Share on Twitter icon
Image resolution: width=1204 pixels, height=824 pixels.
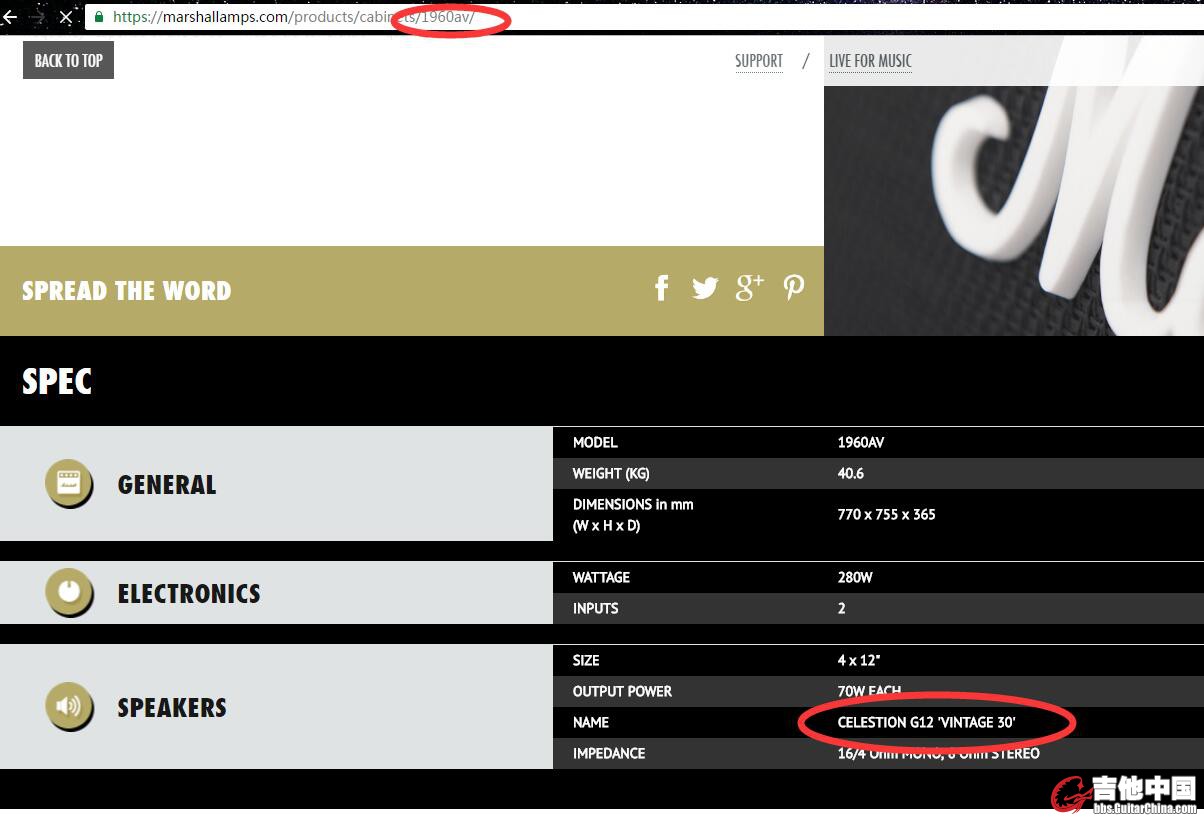click(705, 288)
